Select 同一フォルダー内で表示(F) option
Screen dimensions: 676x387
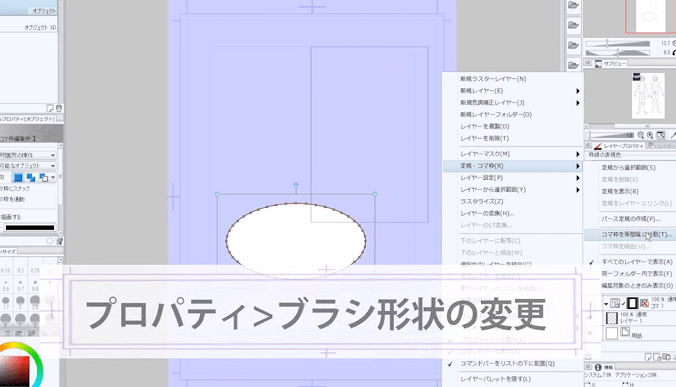point(637,274)
